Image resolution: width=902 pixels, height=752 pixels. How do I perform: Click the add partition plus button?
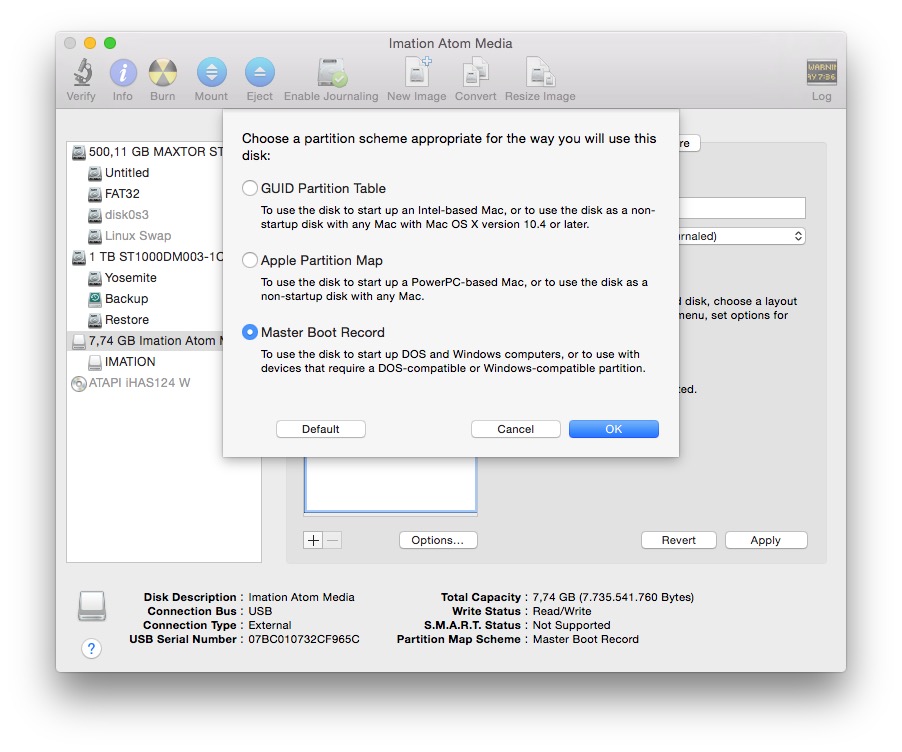[313, 540]
